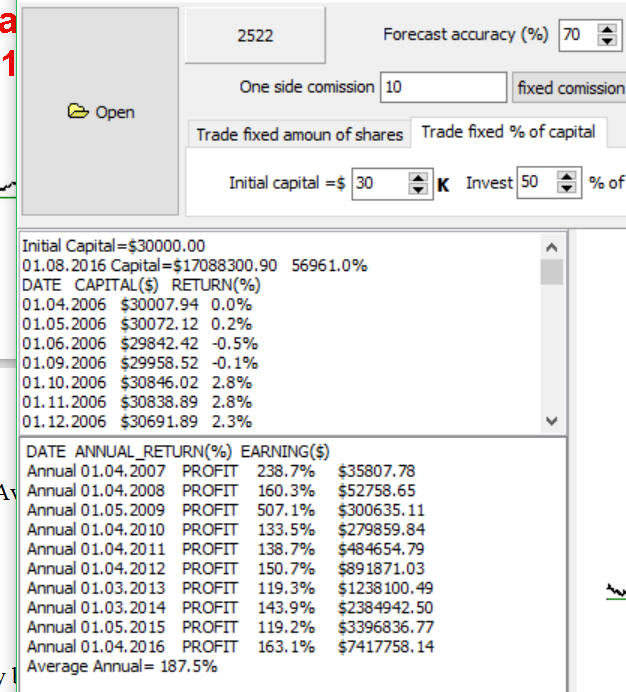Image resolution: width=626 pixels, height=692 pixels.
Task: Click the Forecast accuracy value field
Action: (x=575, y=35)
